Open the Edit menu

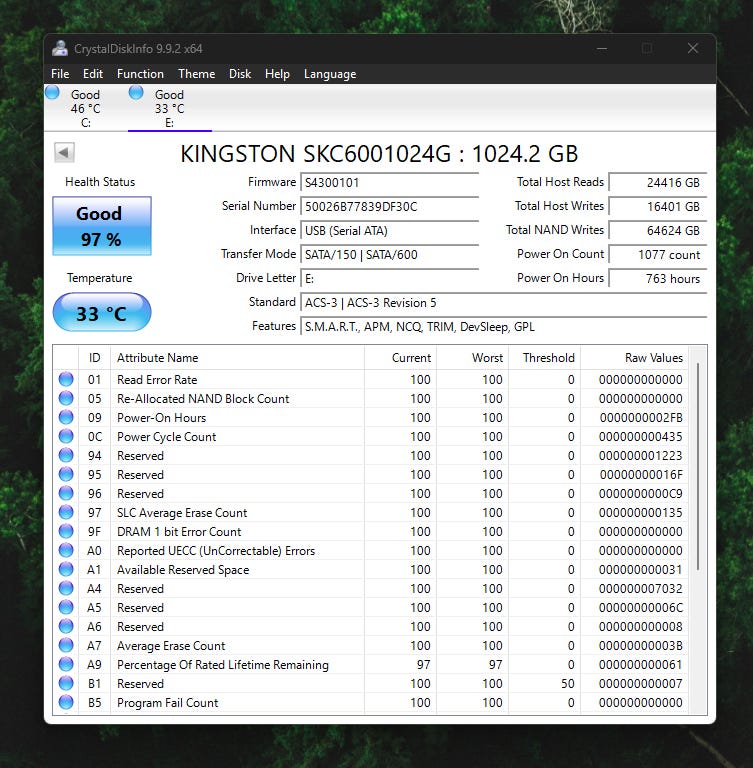click(93, 74)
